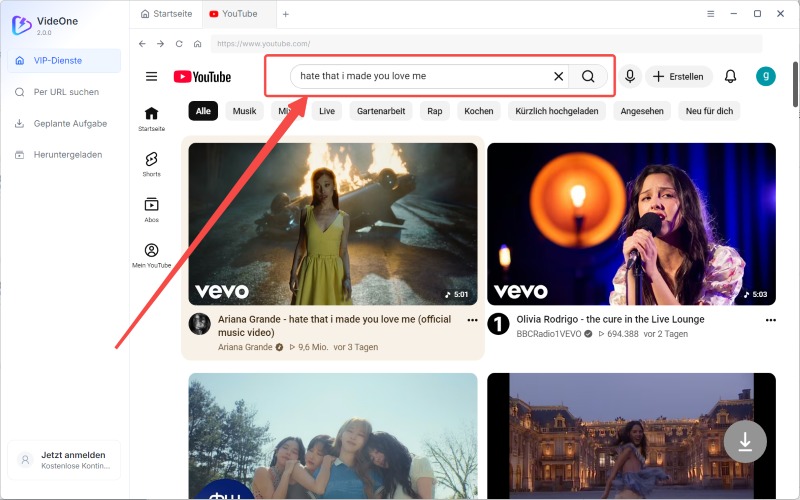Open more options for Olivia Rodrigo video
The height and width of the screenshot is (500, 800).
coord(770,320)
